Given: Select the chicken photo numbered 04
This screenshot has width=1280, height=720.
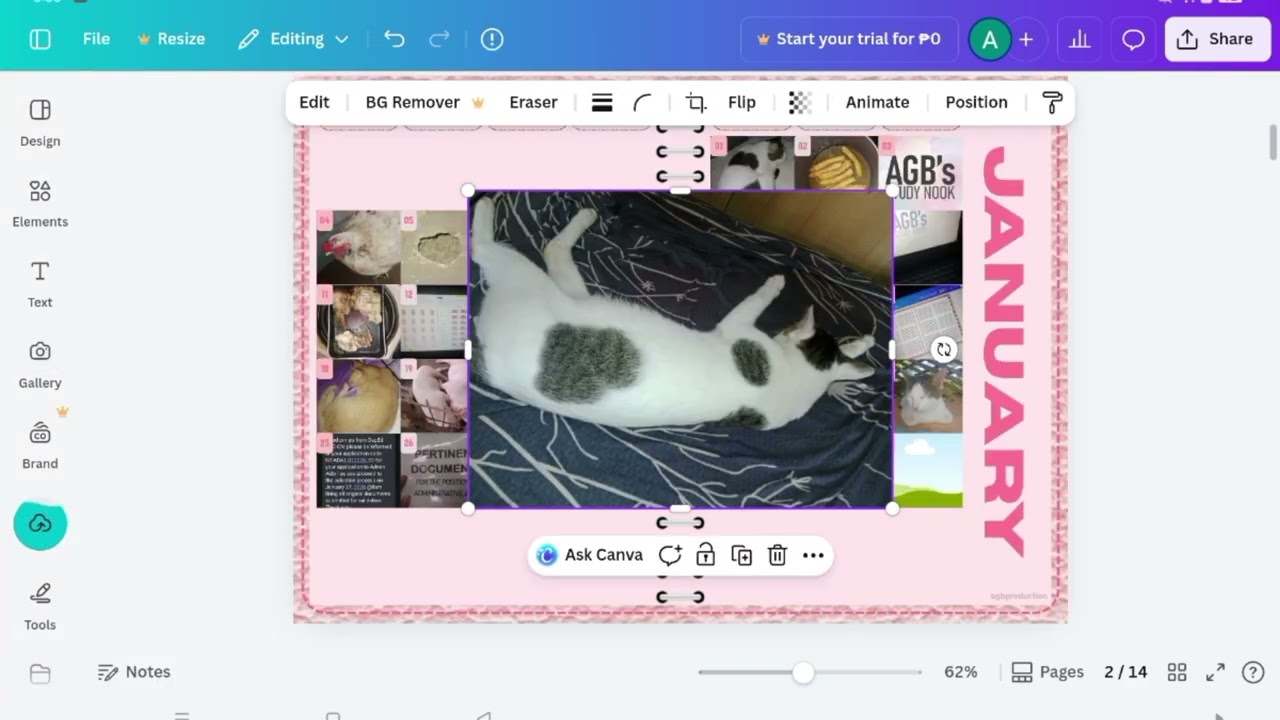Looking at the screenshot, I should coord(358,247).
